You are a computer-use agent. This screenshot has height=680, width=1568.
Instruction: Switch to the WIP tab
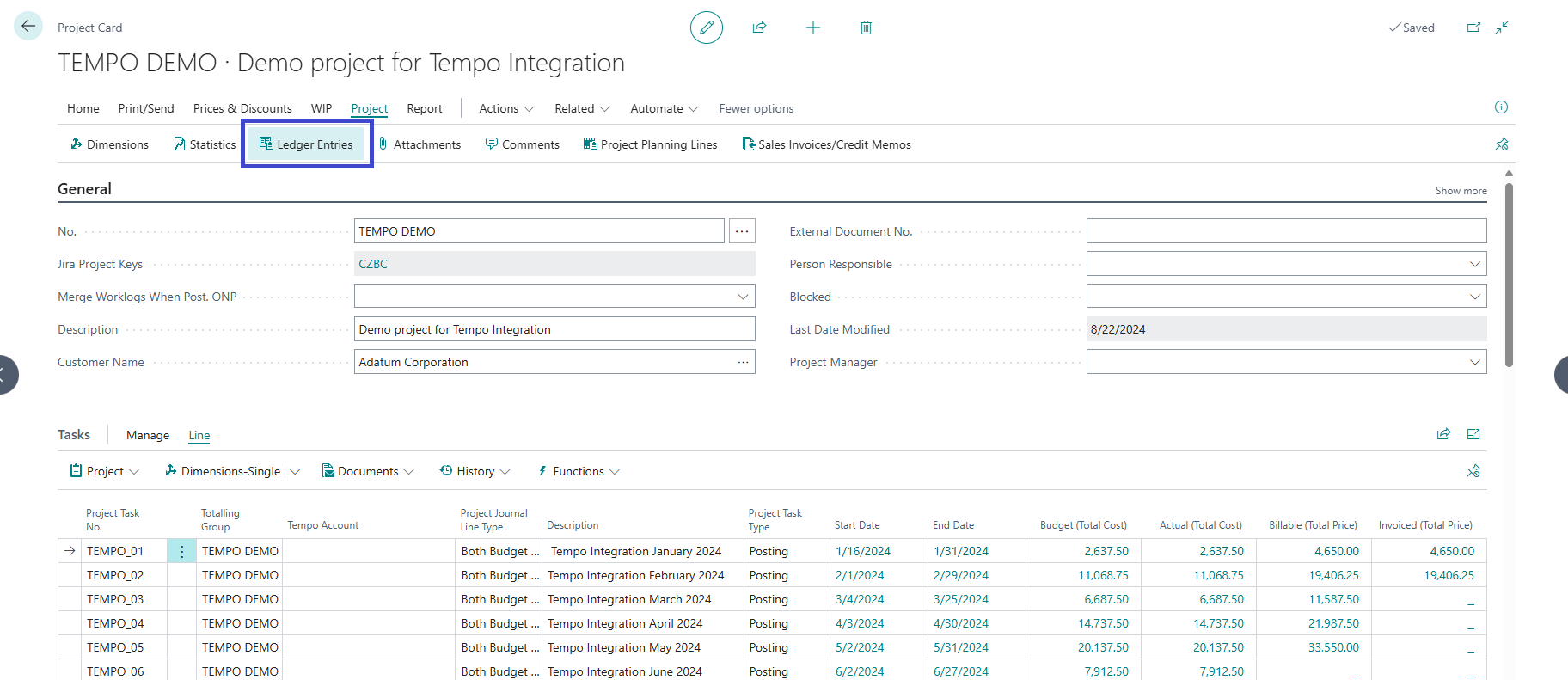pos(322,108)
